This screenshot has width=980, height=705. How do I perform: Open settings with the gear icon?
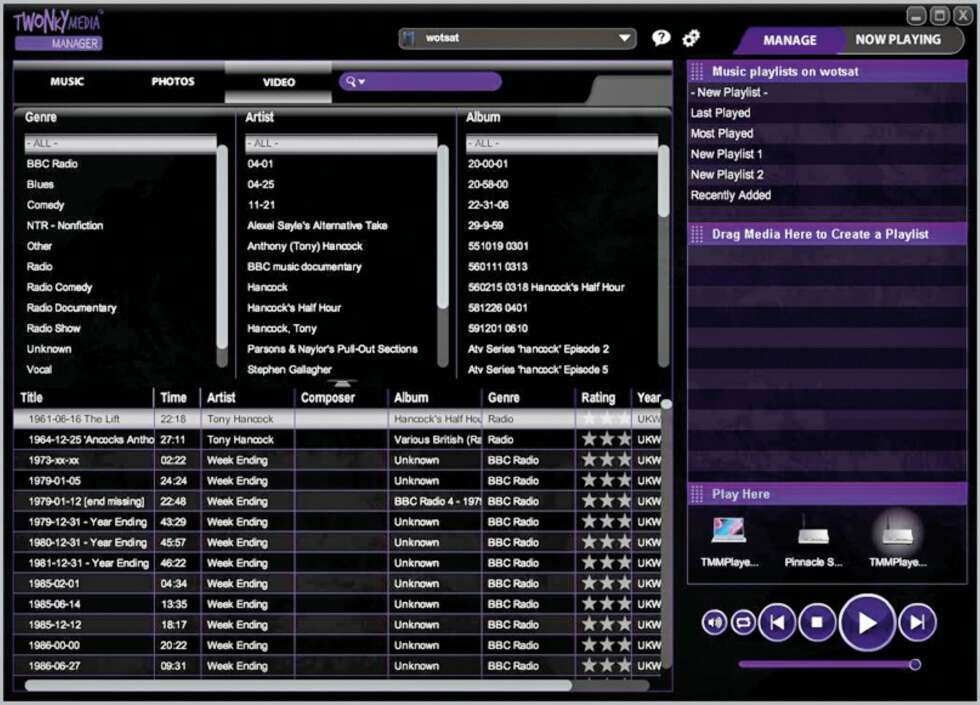click(691, 38)
